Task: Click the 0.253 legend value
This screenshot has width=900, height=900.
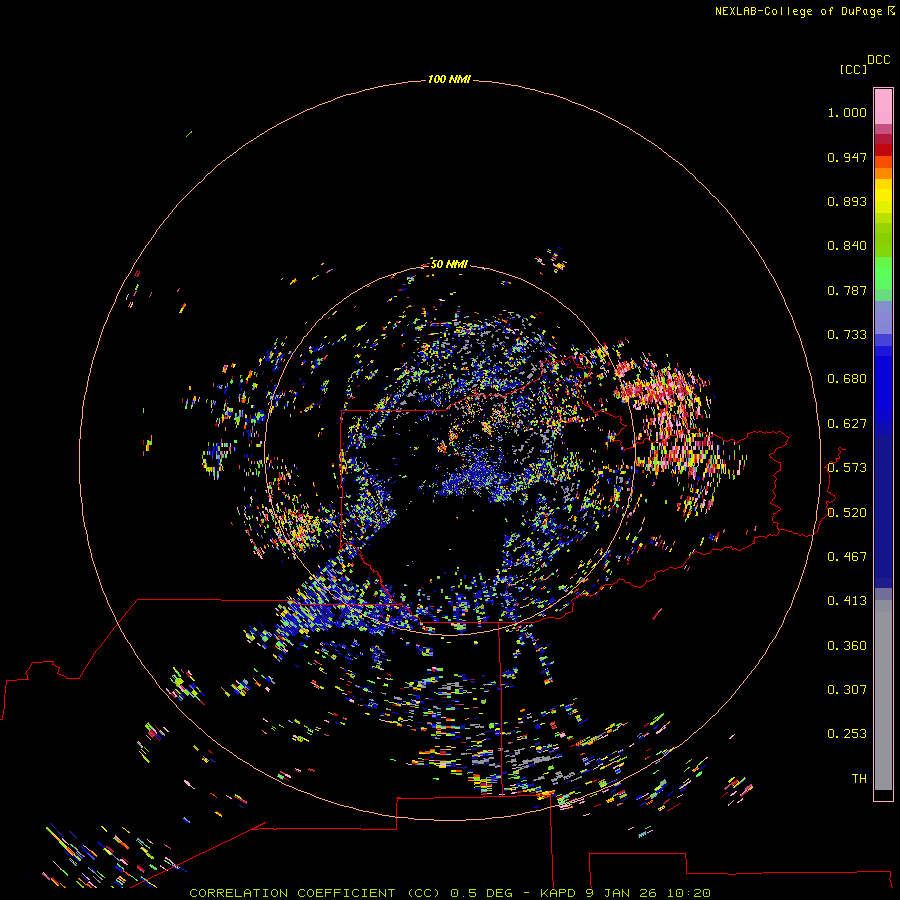Action: (847, 734)
